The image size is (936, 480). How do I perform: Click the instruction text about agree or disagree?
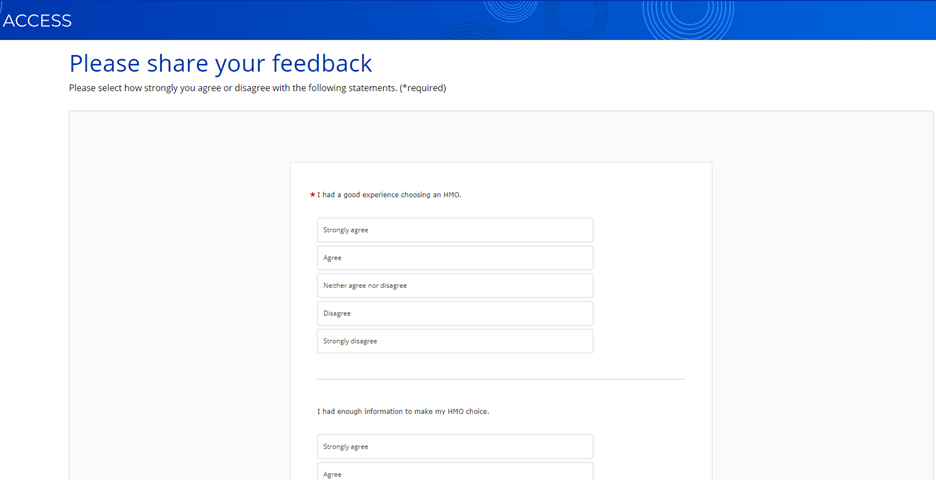coord(230,88)
